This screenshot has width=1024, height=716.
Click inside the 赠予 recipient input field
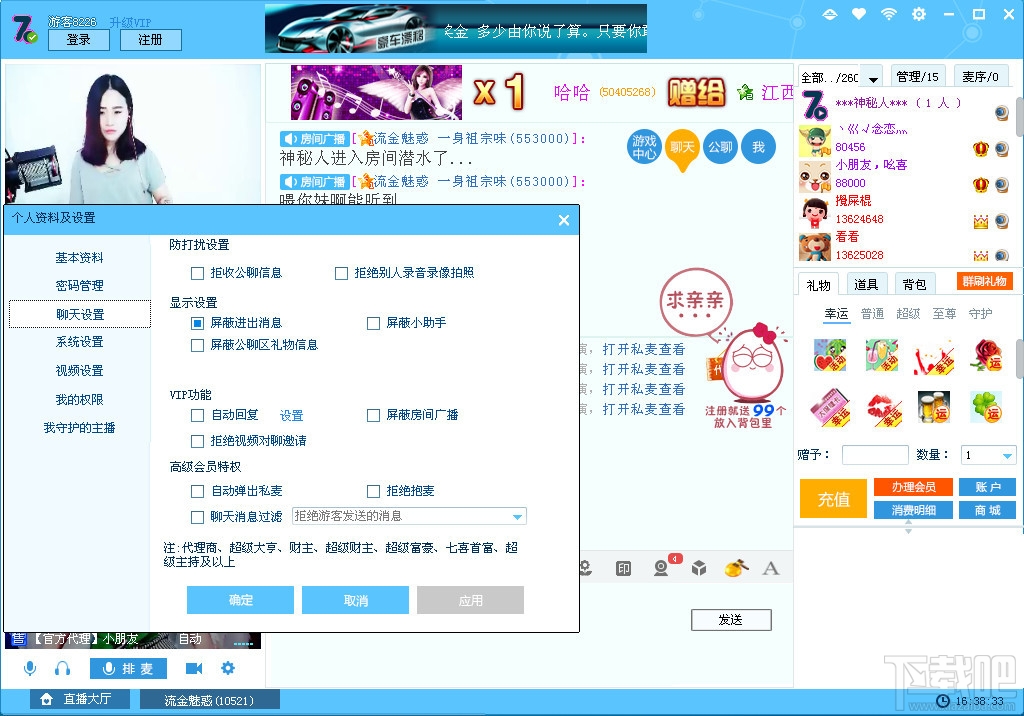pyautogui.click(x=875, y=454)
